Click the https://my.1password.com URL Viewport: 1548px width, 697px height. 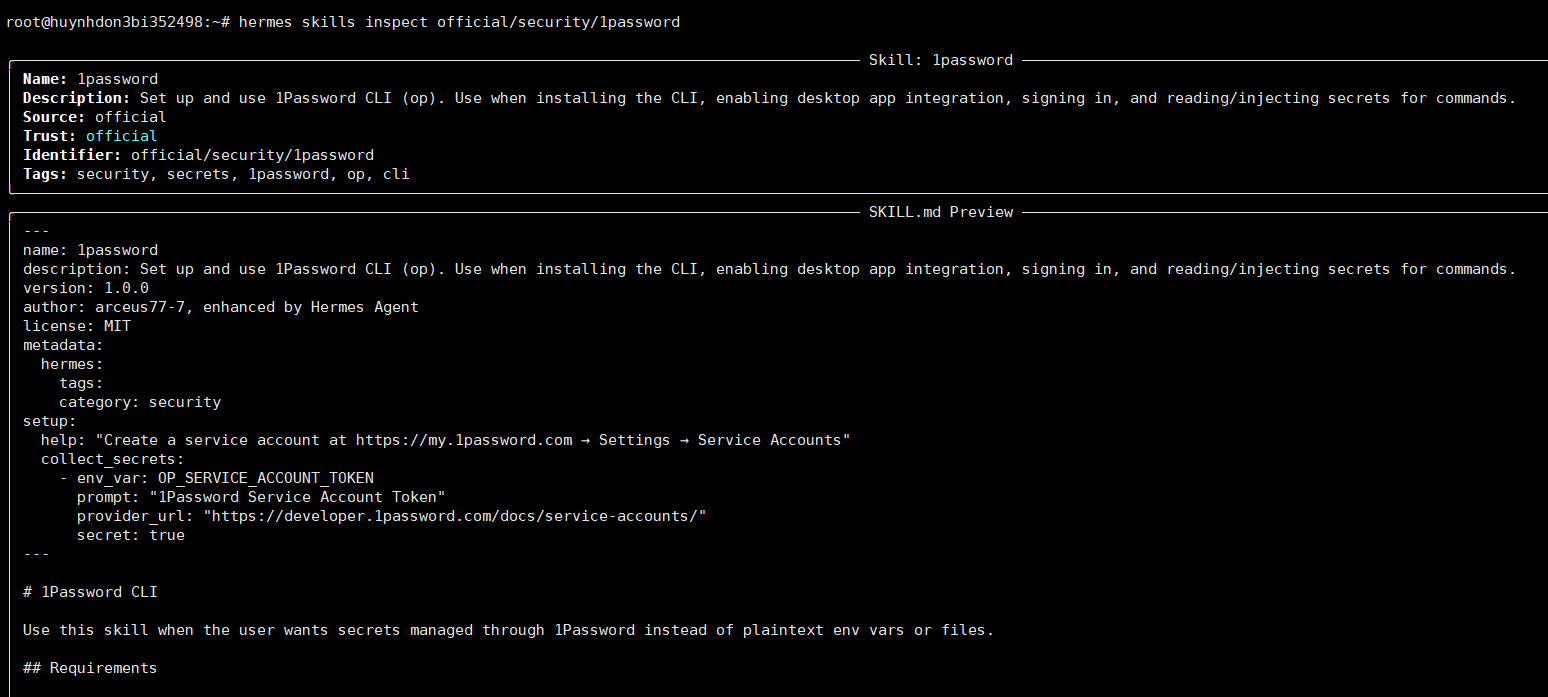point(464,440)
